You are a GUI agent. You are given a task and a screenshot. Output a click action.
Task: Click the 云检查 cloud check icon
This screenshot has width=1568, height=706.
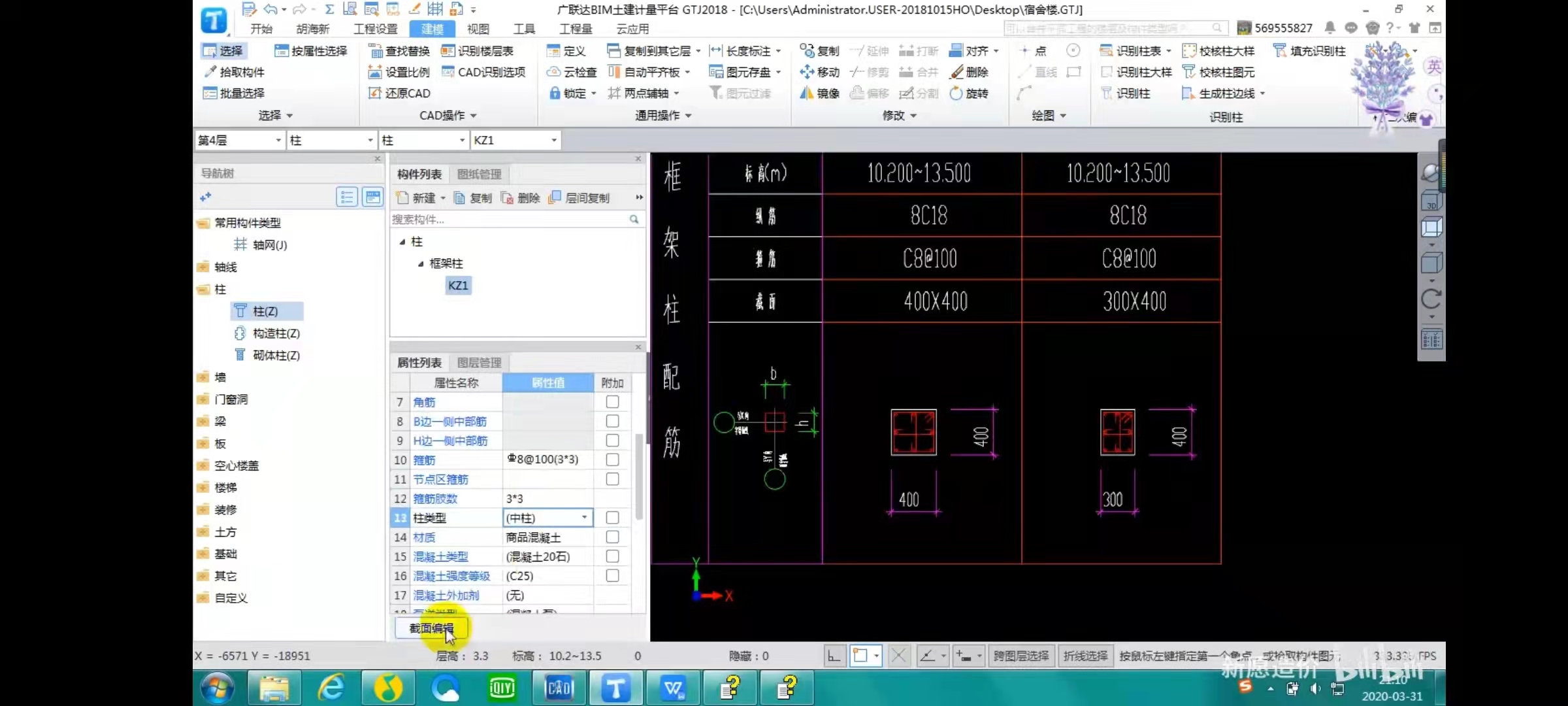[x=553, y=72]
